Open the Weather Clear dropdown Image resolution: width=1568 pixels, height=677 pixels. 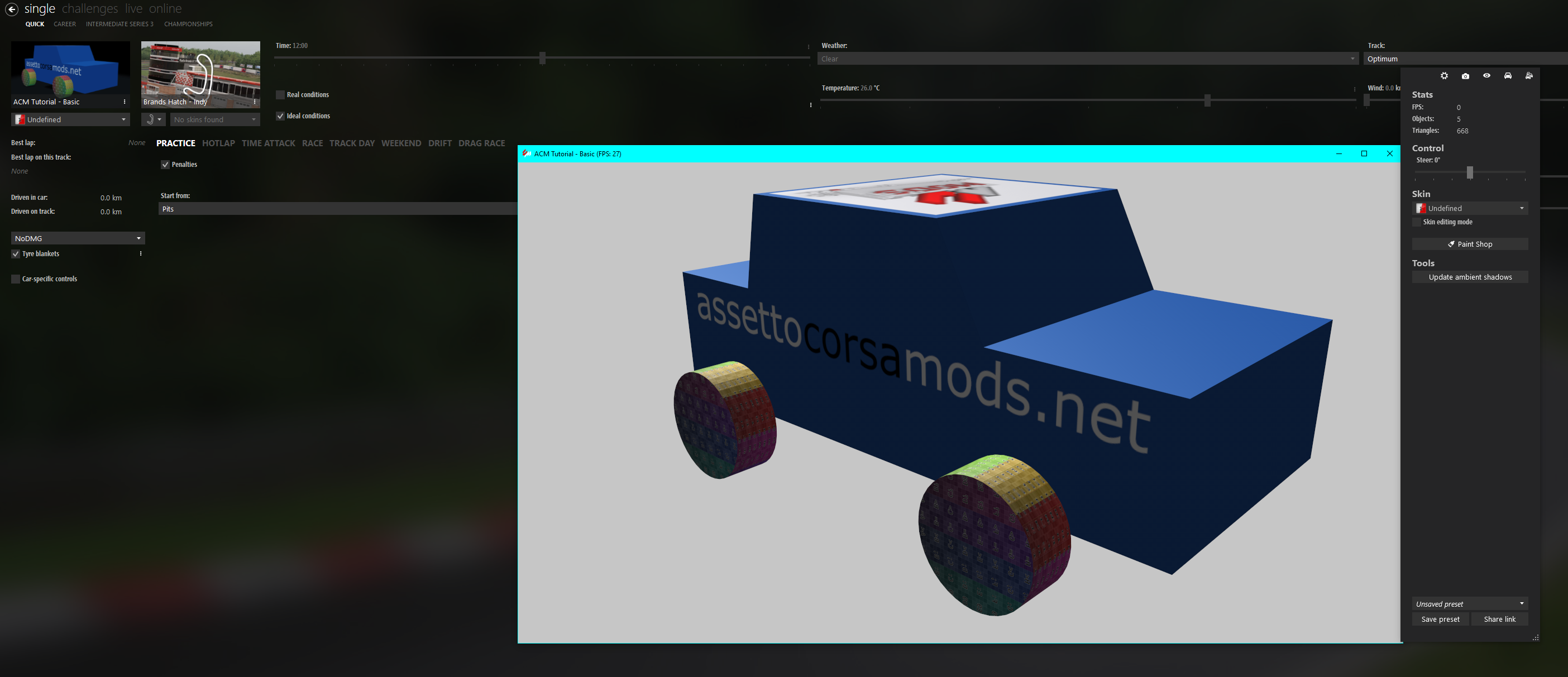[1088, 59]
